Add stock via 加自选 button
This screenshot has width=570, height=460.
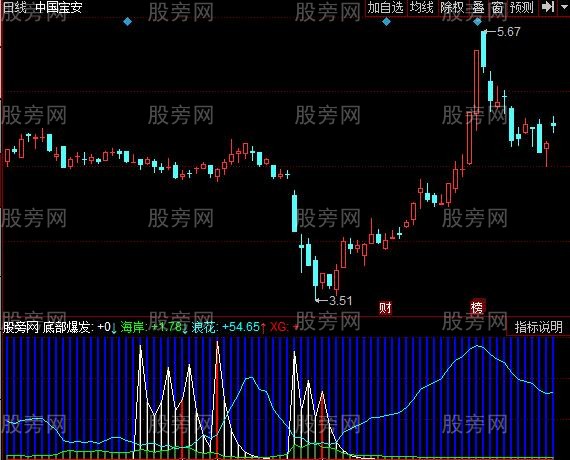pos(386,7)
